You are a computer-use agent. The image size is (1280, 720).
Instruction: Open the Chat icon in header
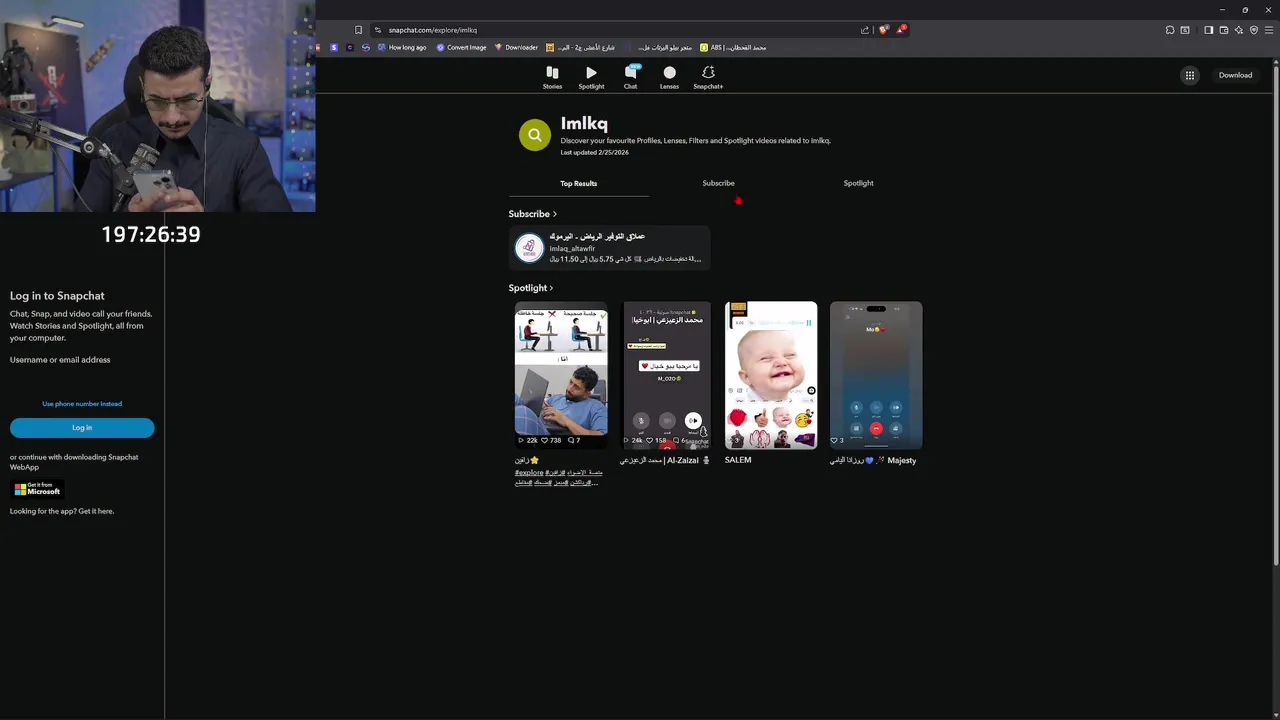[x=630, y=73]
